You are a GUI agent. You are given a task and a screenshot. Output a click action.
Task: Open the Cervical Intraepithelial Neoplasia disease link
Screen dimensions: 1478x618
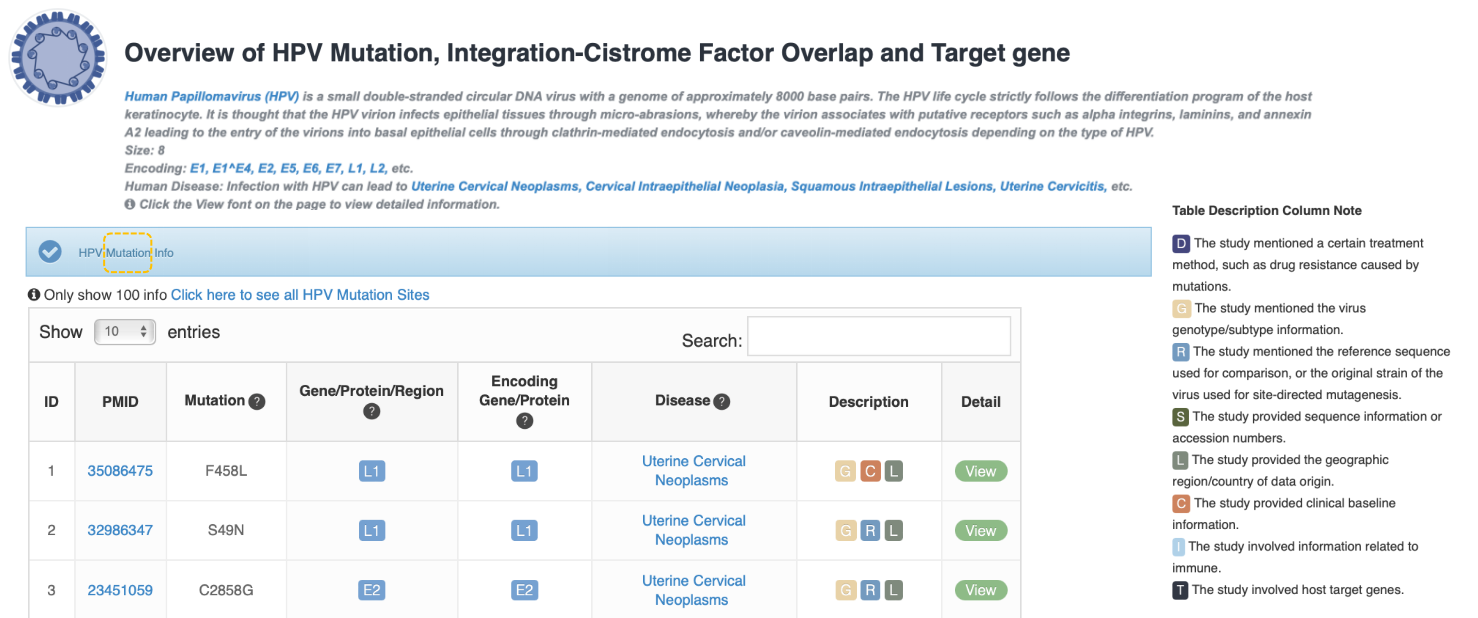[686, 186]
